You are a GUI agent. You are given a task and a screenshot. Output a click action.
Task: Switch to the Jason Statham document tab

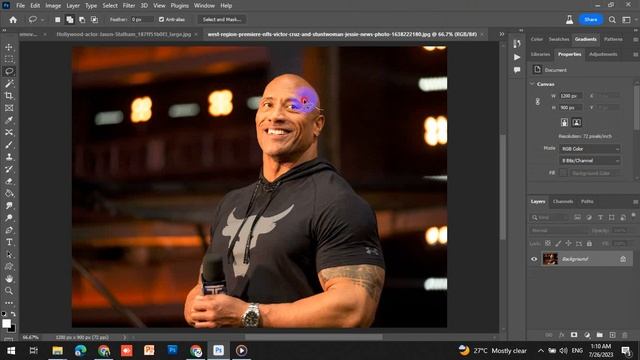pos(124,34)
